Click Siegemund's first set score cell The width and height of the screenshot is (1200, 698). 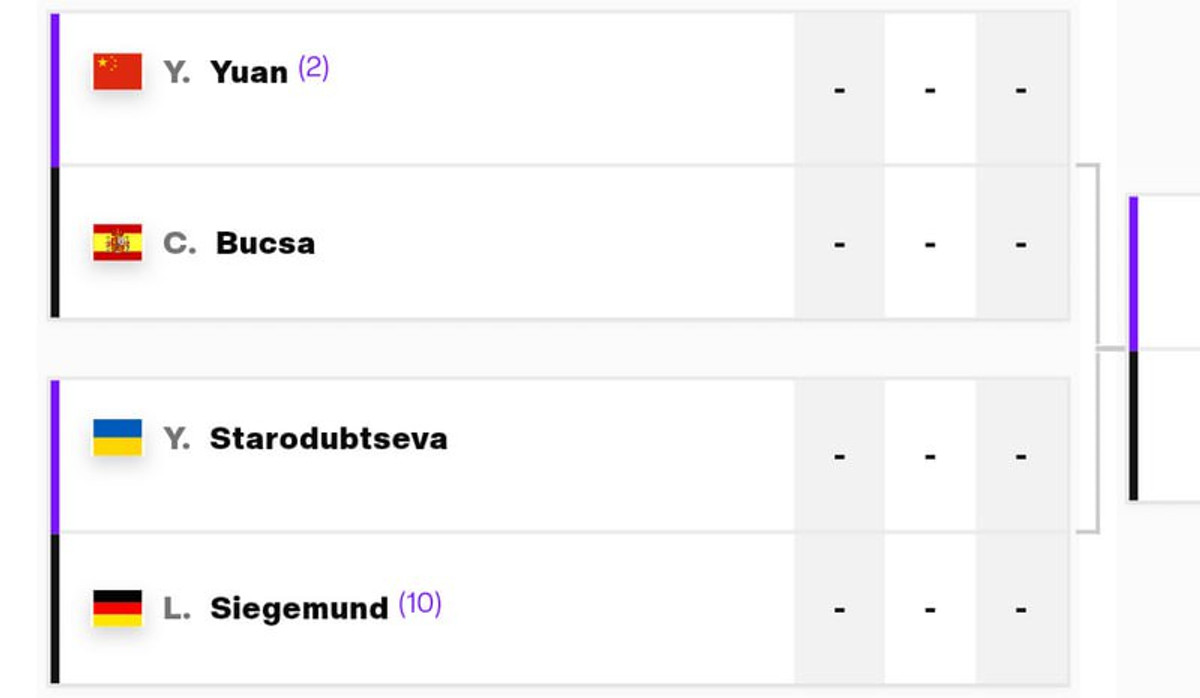pyautogui.click(x=839, y=609)
